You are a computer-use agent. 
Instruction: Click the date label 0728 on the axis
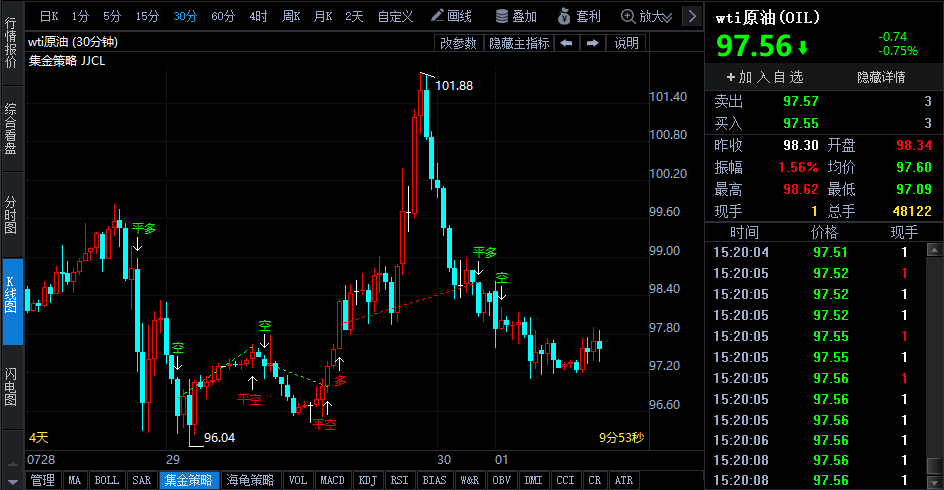pos(41,459)
